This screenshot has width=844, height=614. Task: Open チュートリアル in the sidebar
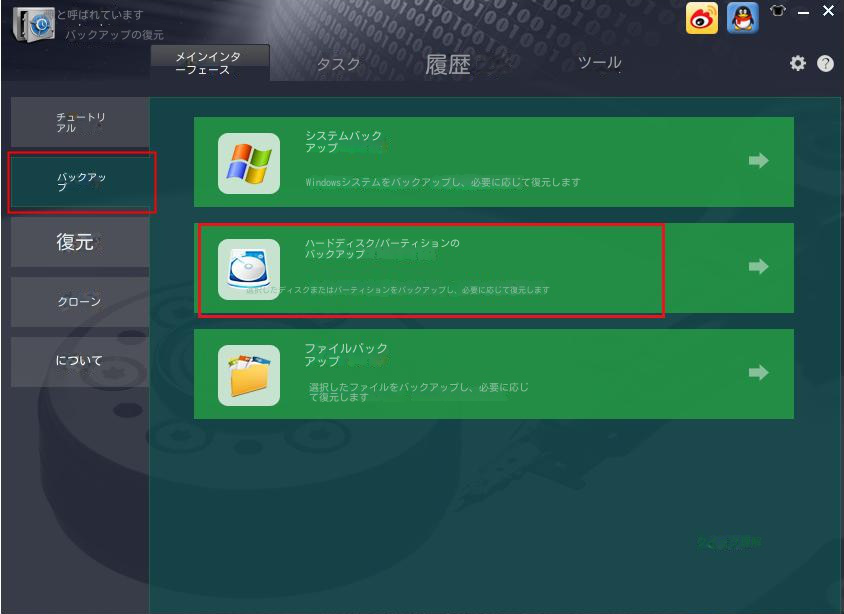point(80,122)
